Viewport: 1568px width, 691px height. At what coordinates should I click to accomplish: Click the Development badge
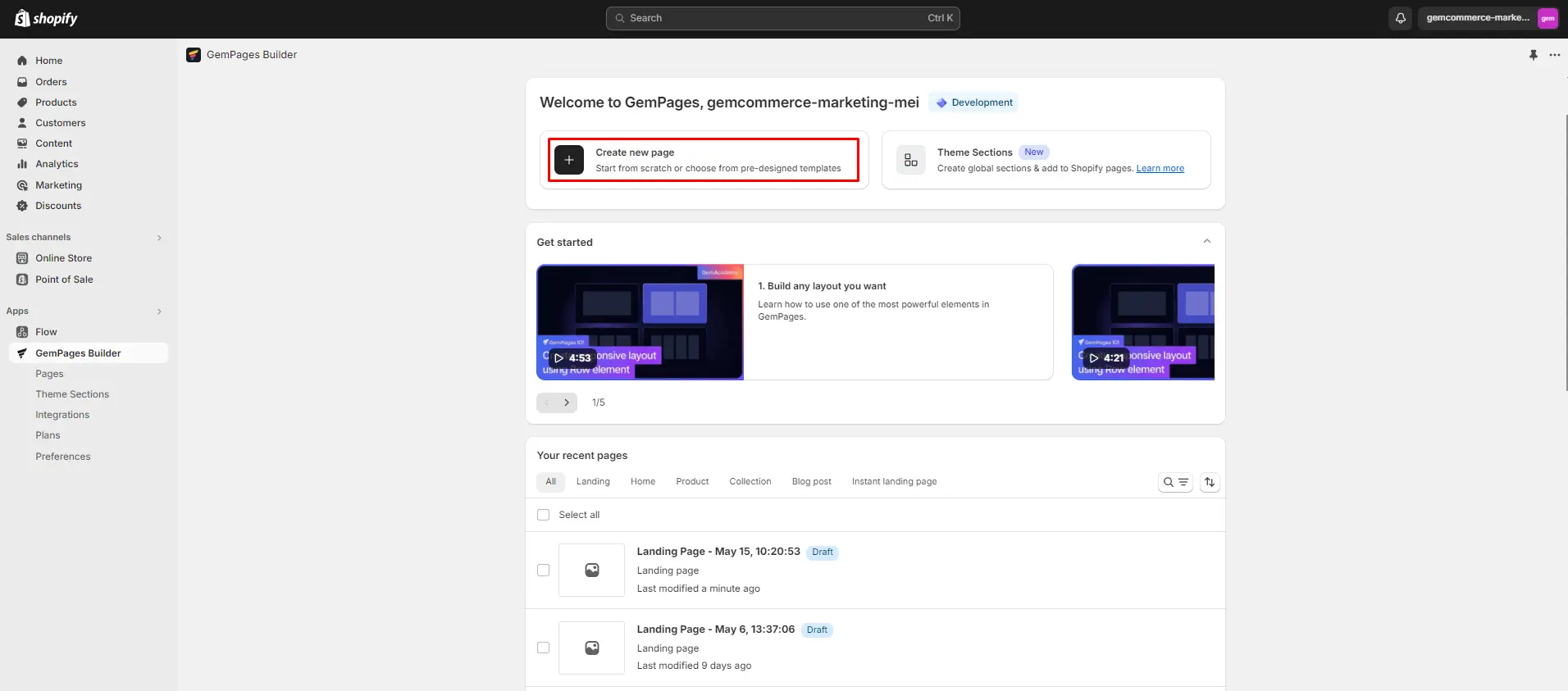pos(974,102)
